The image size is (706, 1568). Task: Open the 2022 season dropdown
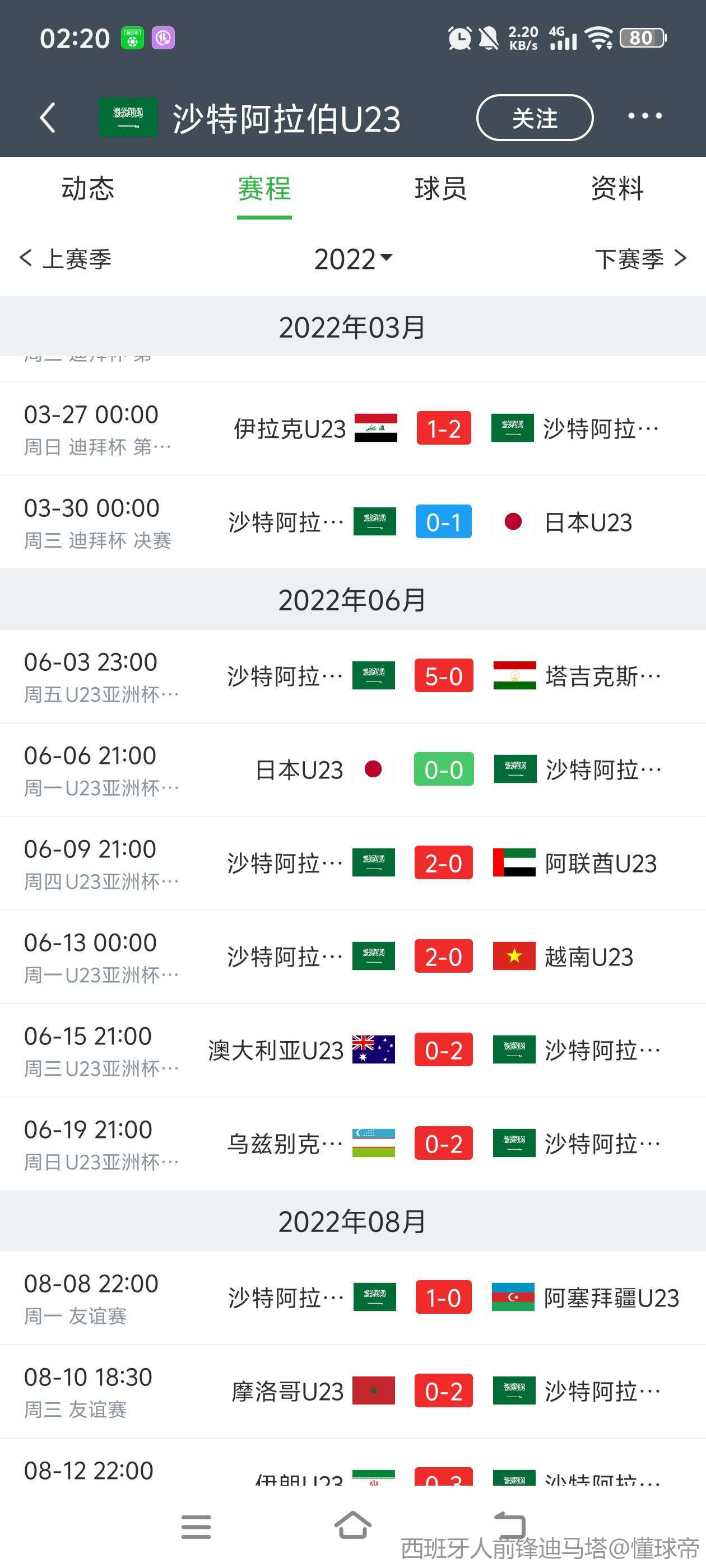pos(352,259)
